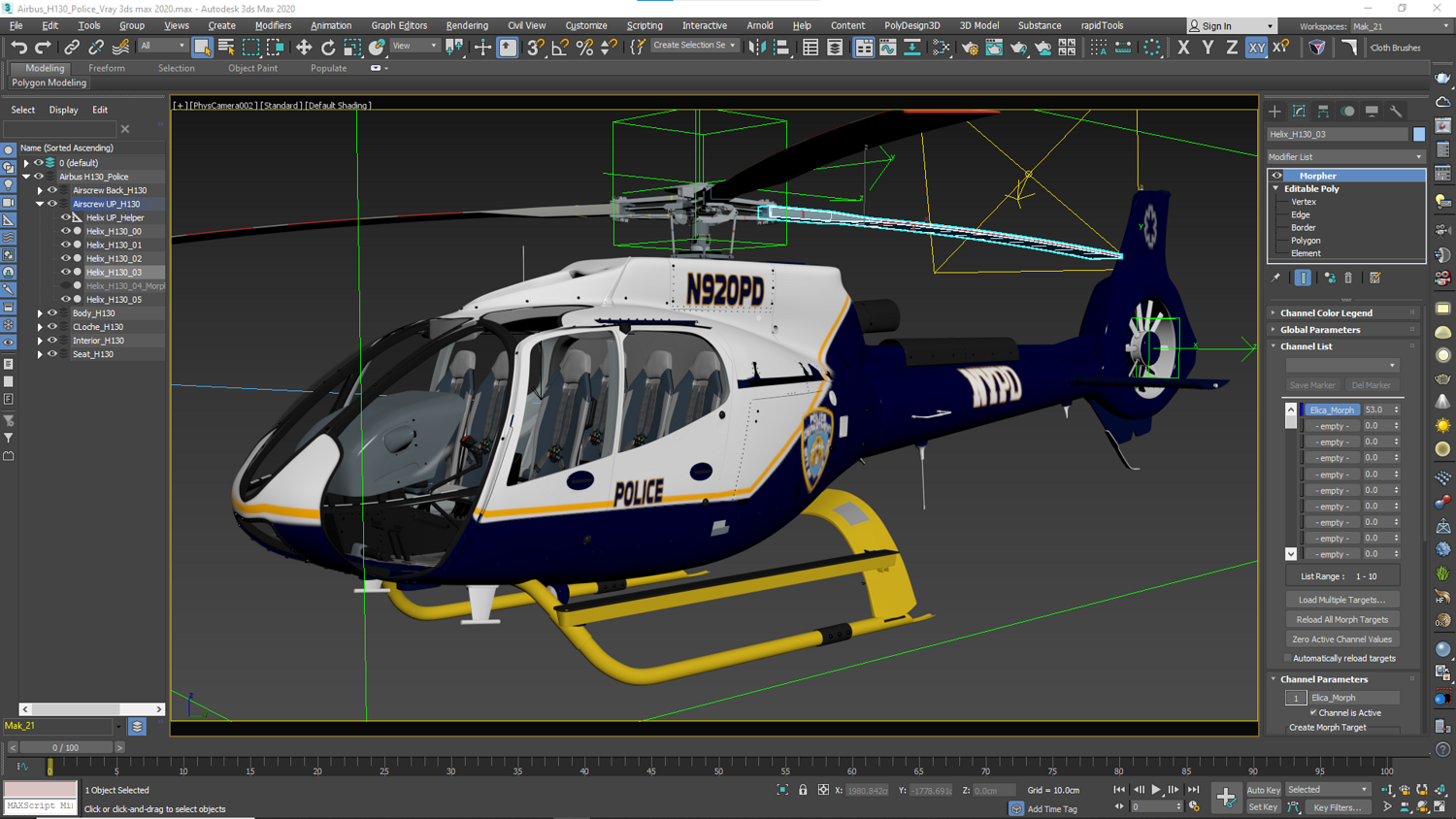Toggle visibility eye of Helix_H130_02
This screenshot has height=819, width=1456.
(66, 258)
